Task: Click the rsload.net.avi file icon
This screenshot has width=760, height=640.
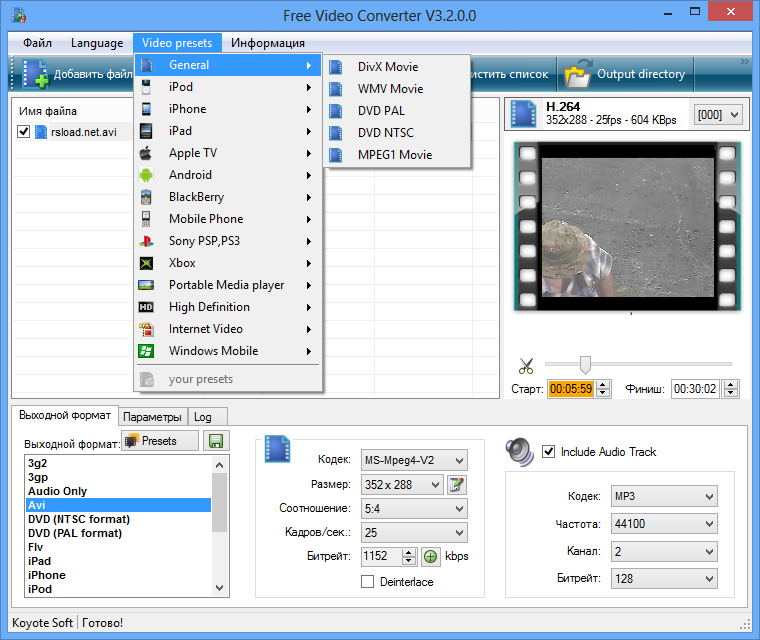Action: coord(41,132)
